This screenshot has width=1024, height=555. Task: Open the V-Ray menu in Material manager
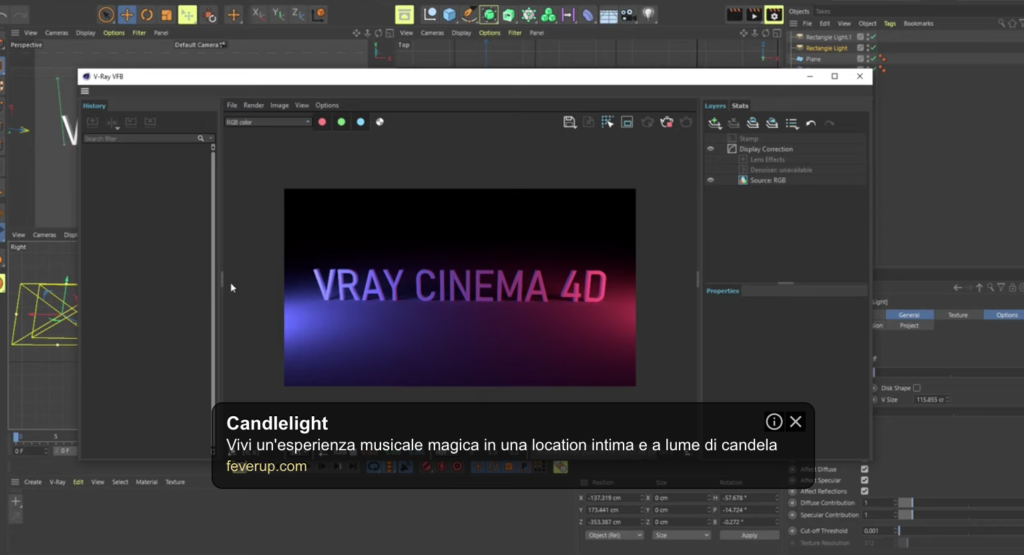[57, 482]
